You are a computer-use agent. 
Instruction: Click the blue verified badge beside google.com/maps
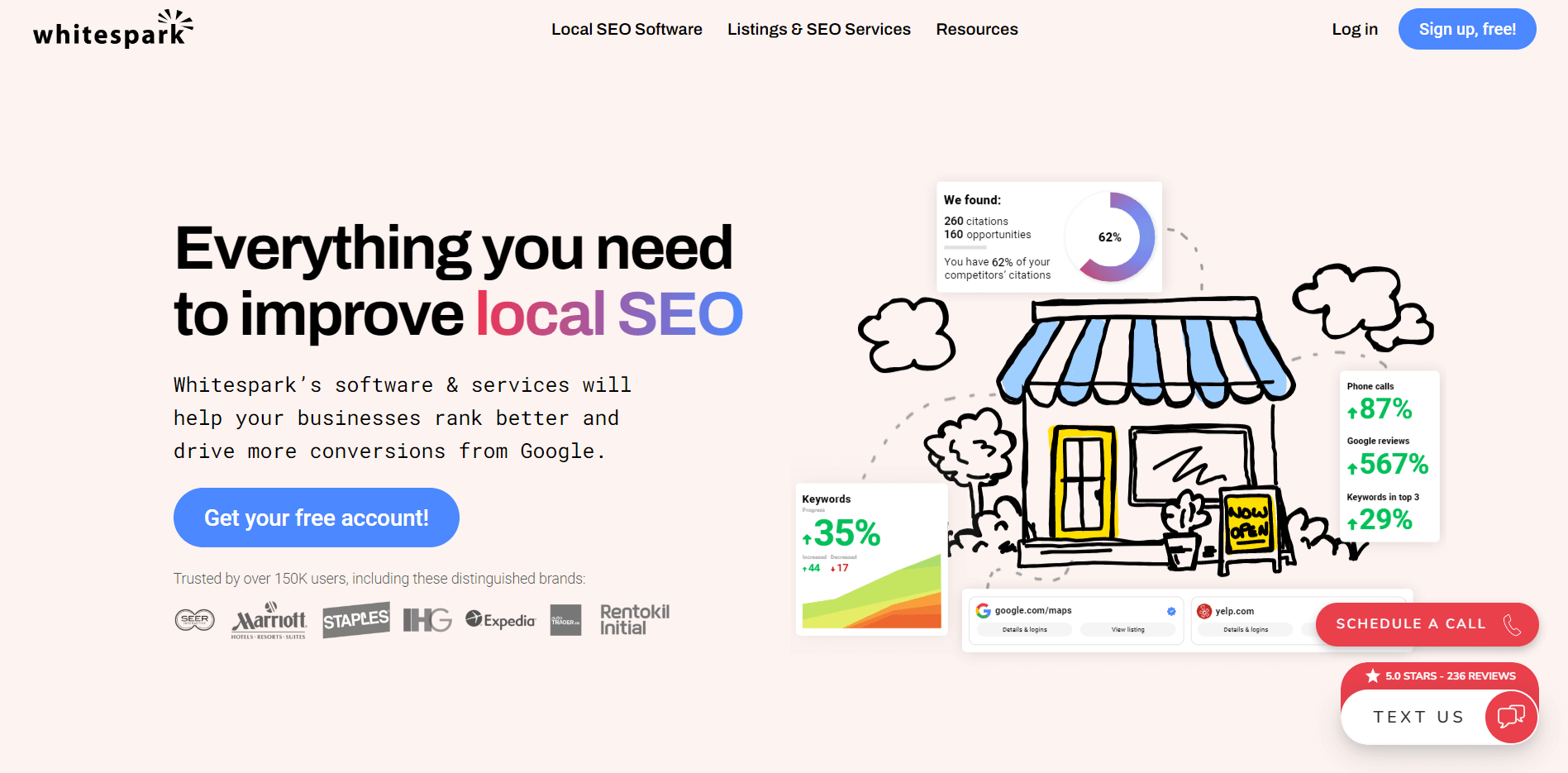(1170, 612)
